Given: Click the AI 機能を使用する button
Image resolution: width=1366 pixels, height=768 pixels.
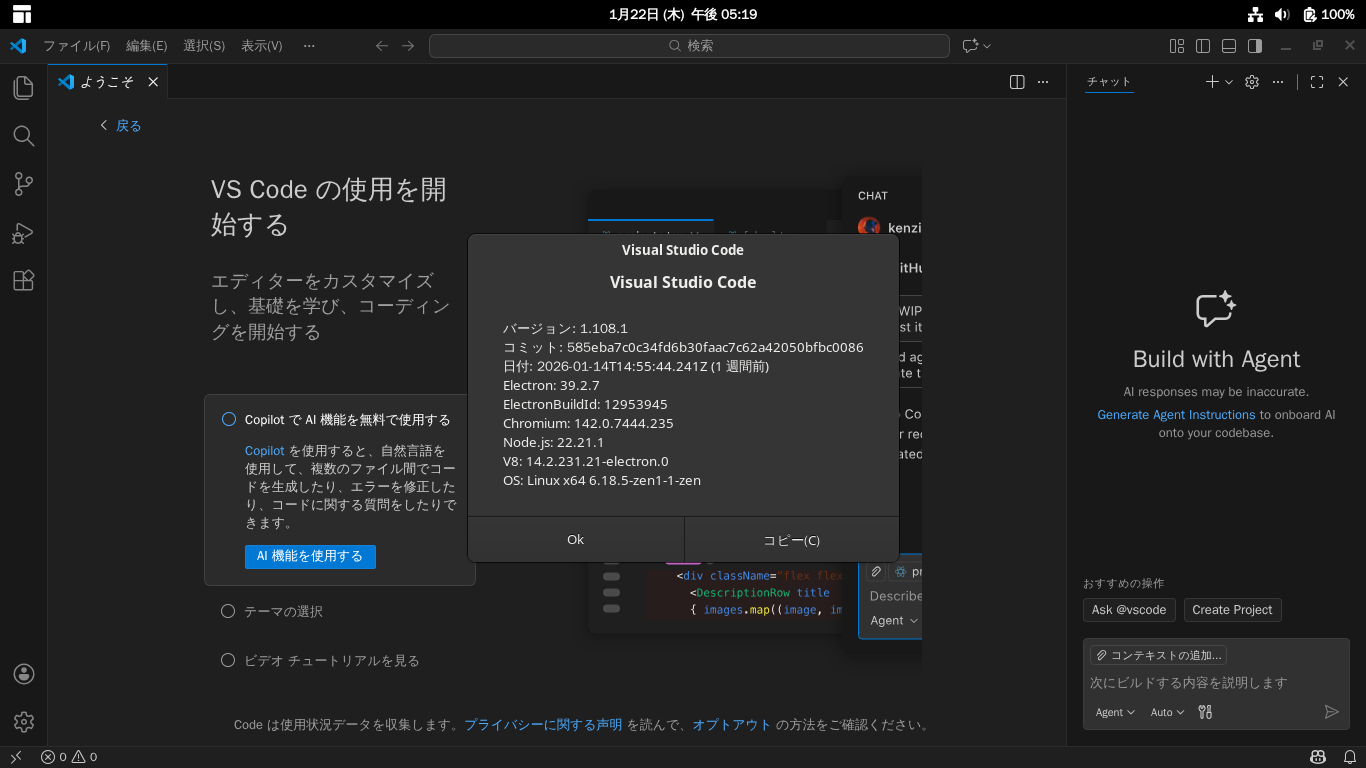Looking at the screenshot, I should coord(310,556).
